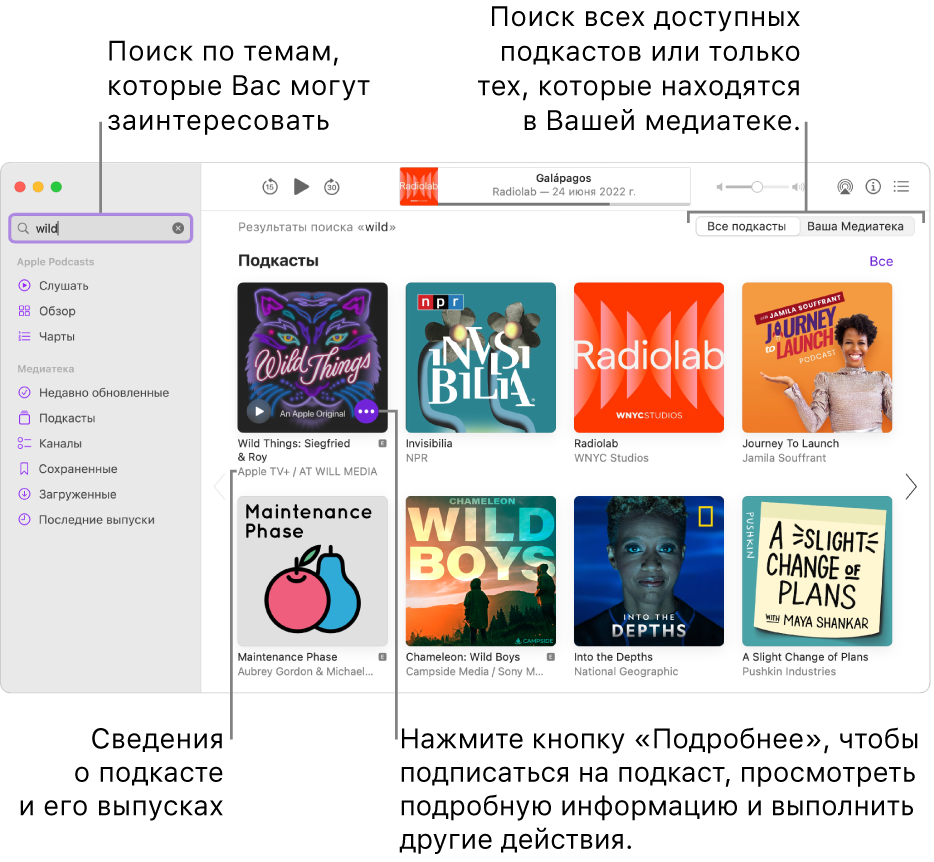Image resolution: width=934 pixels, height=862 pixels.
Task: Click the Play button in toolbar
Action: tap(301, 187)
